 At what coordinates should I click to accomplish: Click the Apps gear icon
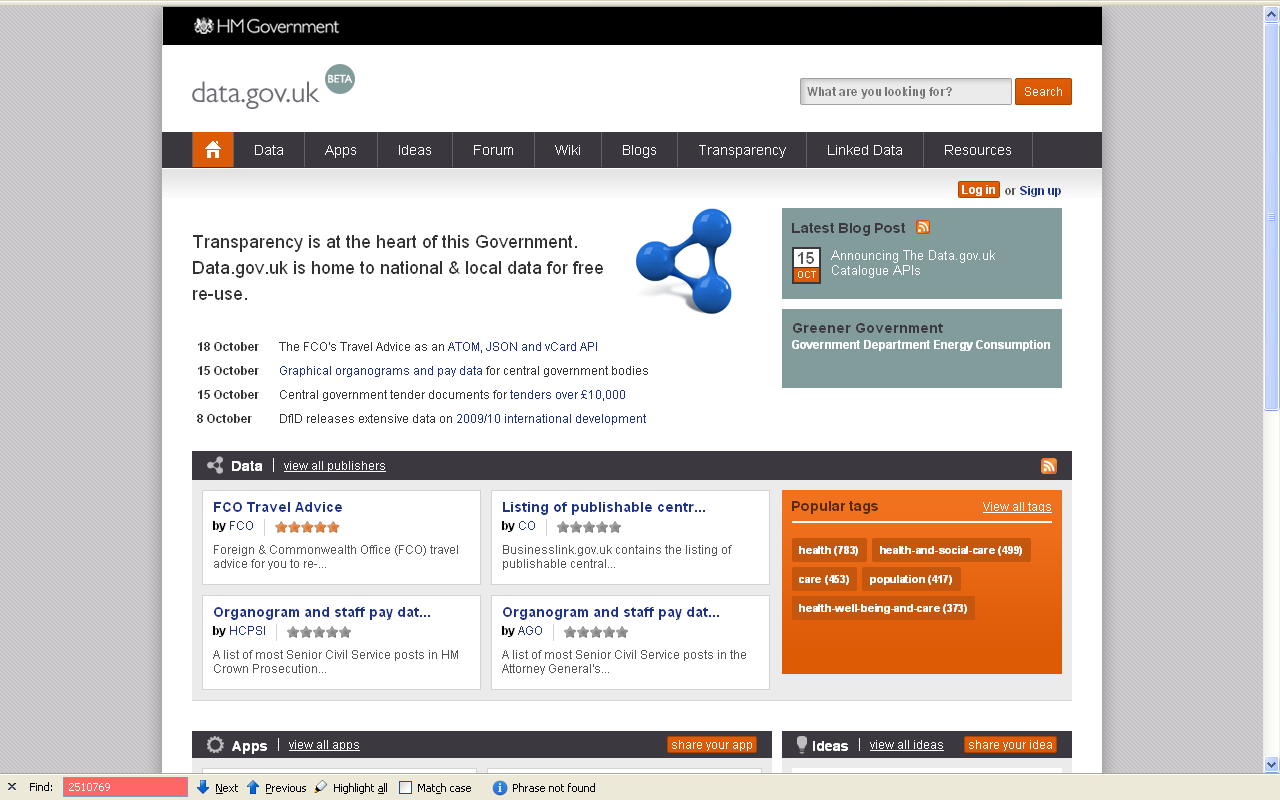(215, 745)
